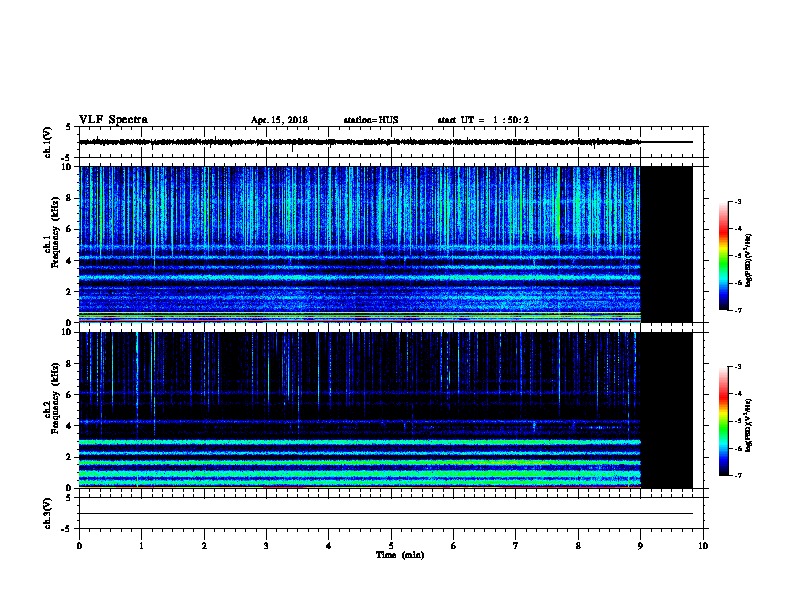The image size is (792, 612).
Task: Click inside the ch.2 spectrogram panel
Action: [x=360, y=410]
